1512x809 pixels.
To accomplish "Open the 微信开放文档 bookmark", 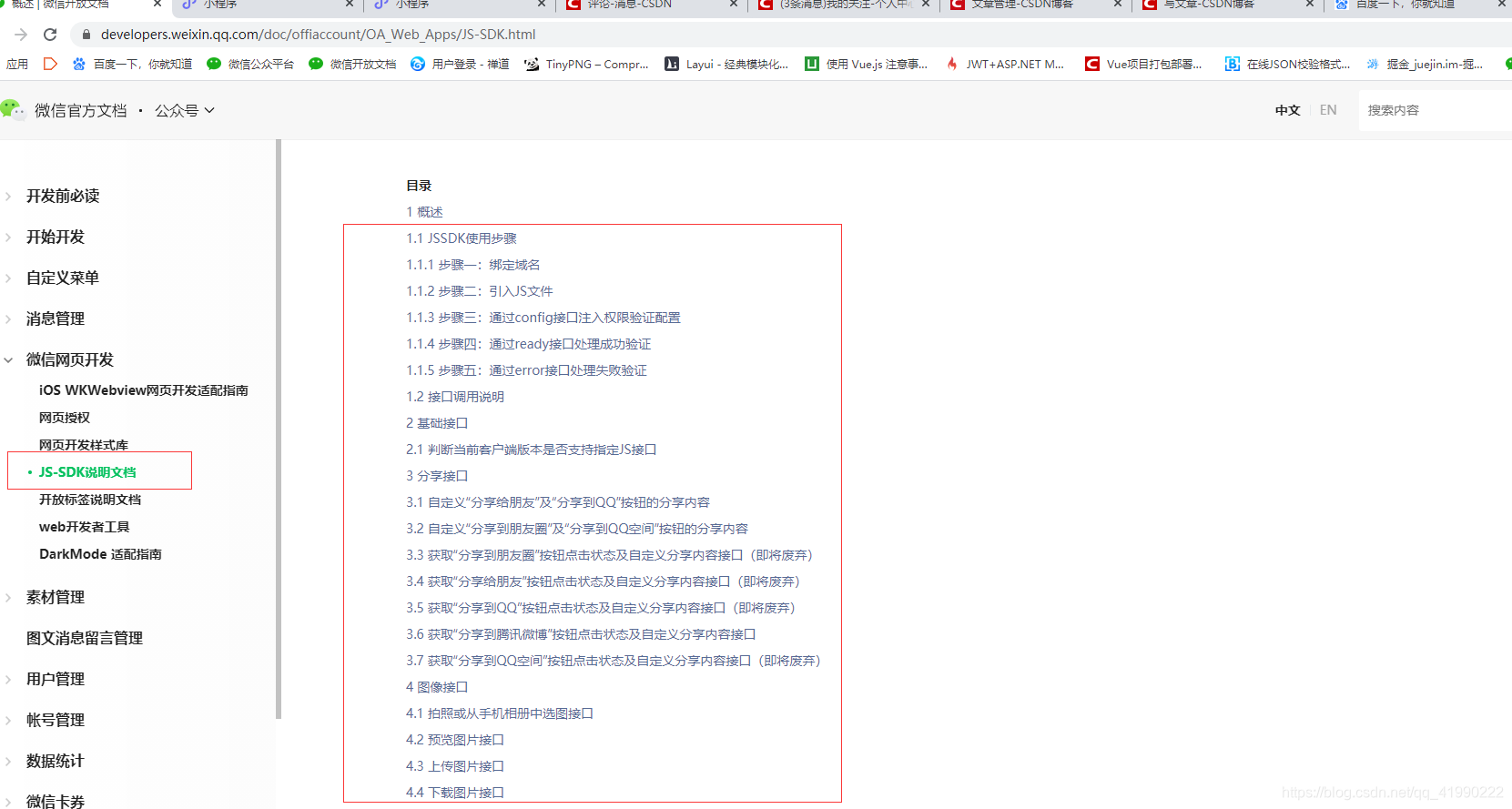I will (352, 65).
